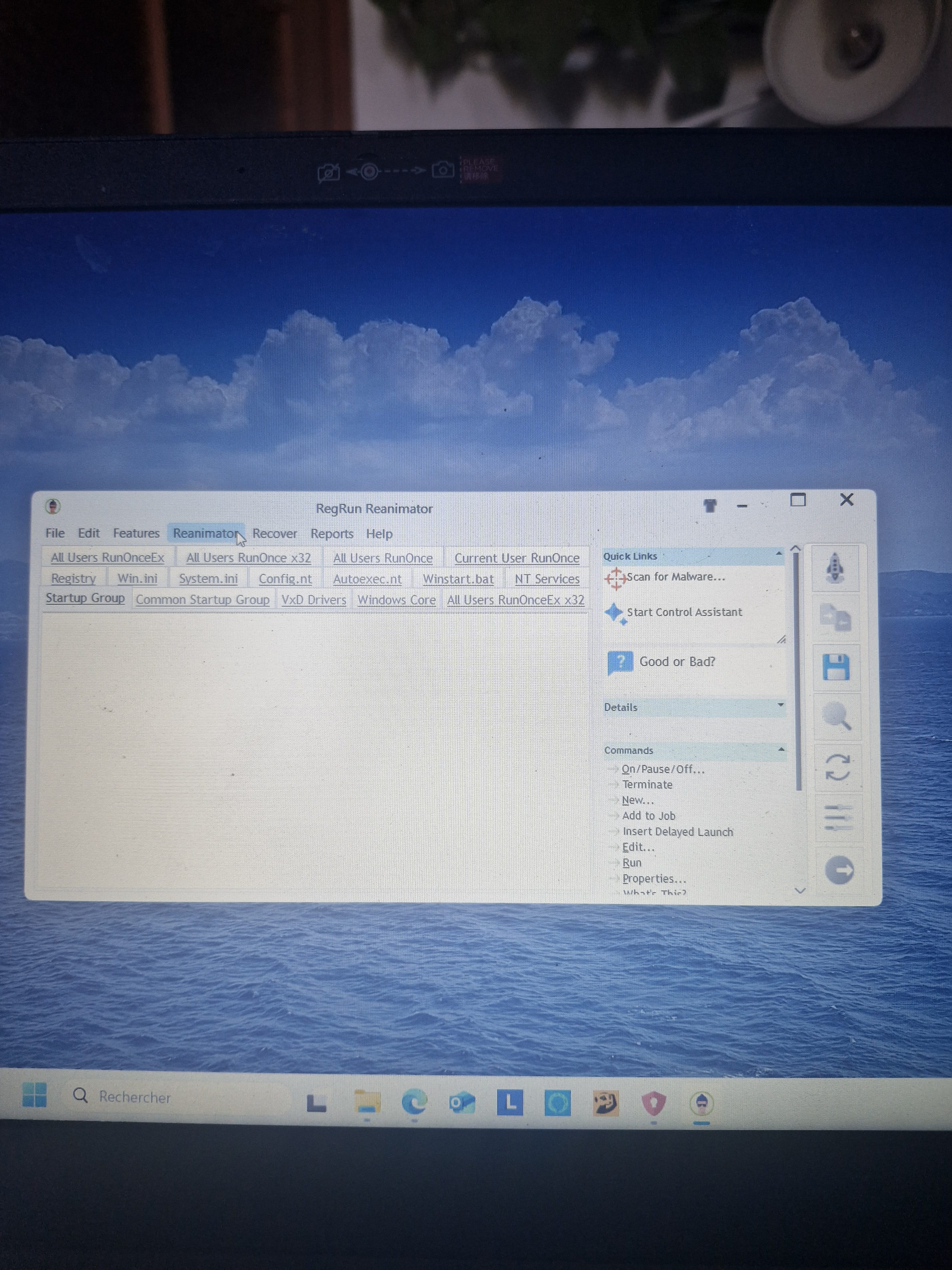Open the blue L app in taskbar

coord(510,1102)
